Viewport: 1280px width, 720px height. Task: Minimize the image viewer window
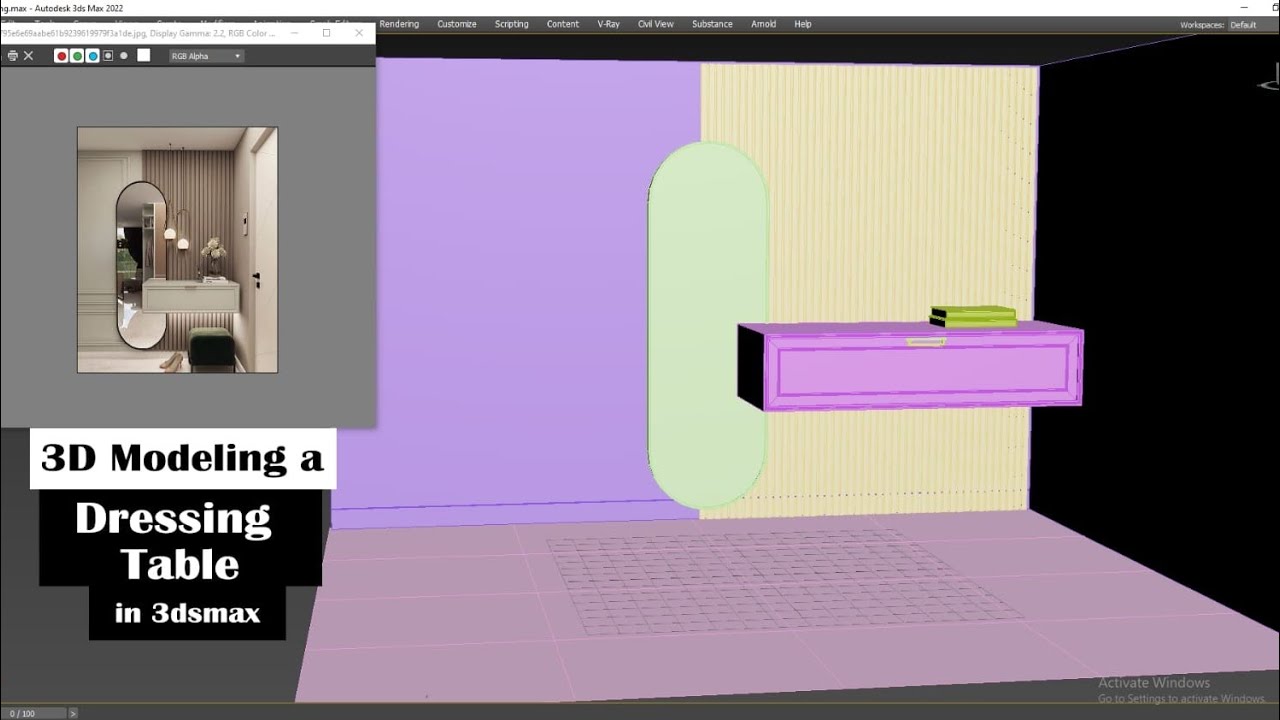tap(294, 33)
